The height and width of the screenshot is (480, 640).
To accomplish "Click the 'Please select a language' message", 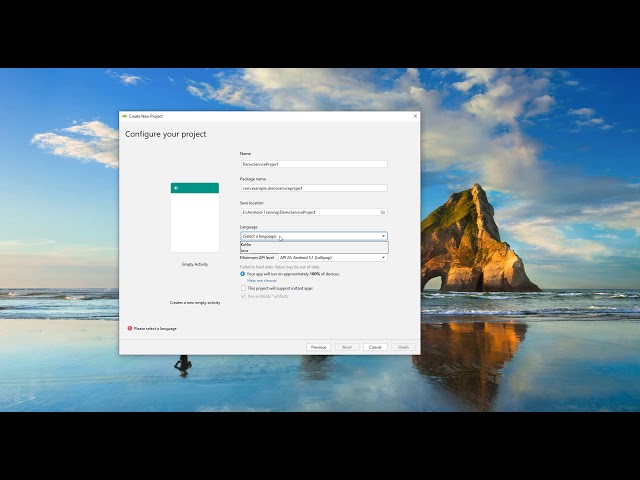I will (x=155, y=329).
